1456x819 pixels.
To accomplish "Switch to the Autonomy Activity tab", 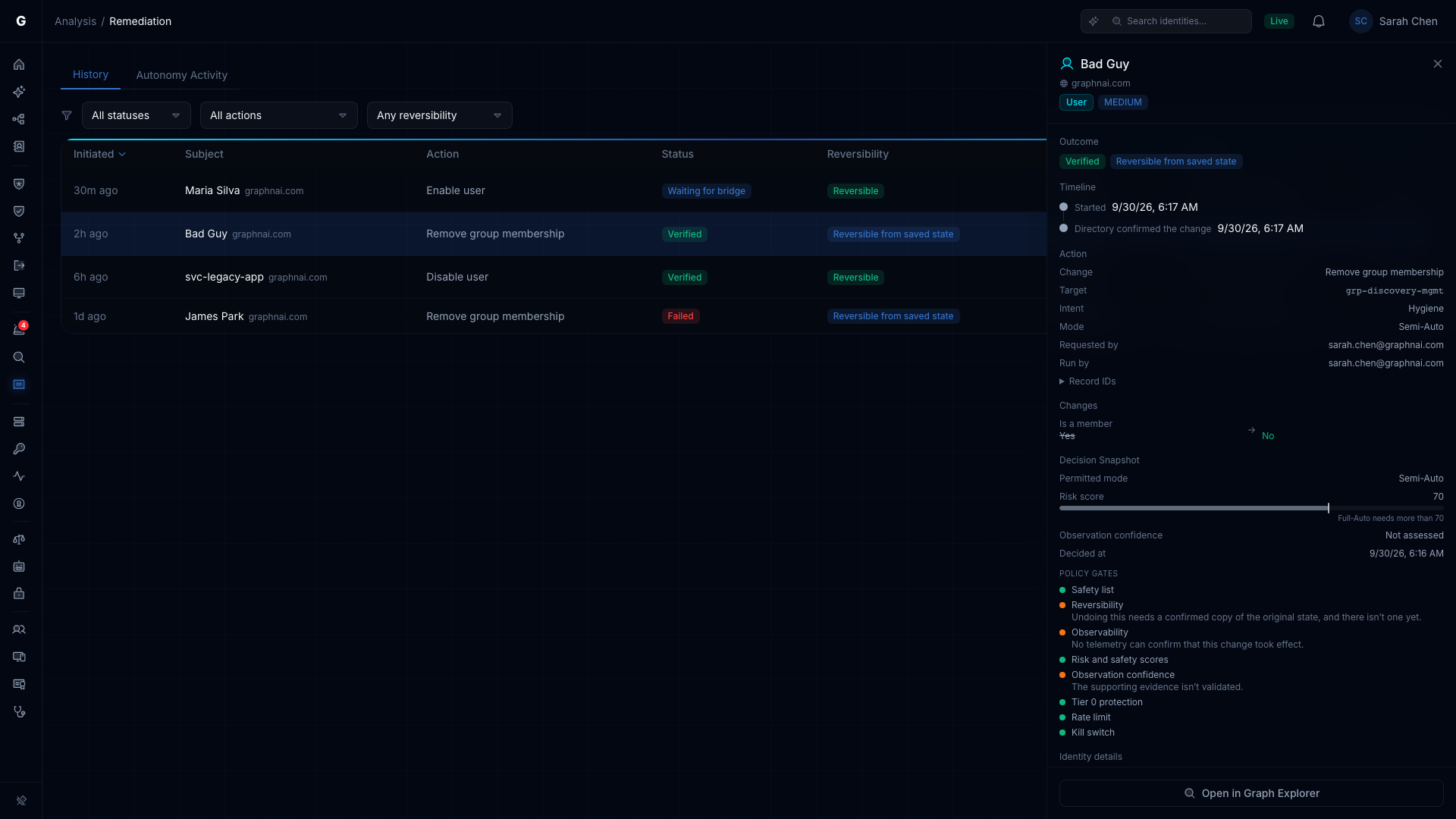I will tap(182, 75).
